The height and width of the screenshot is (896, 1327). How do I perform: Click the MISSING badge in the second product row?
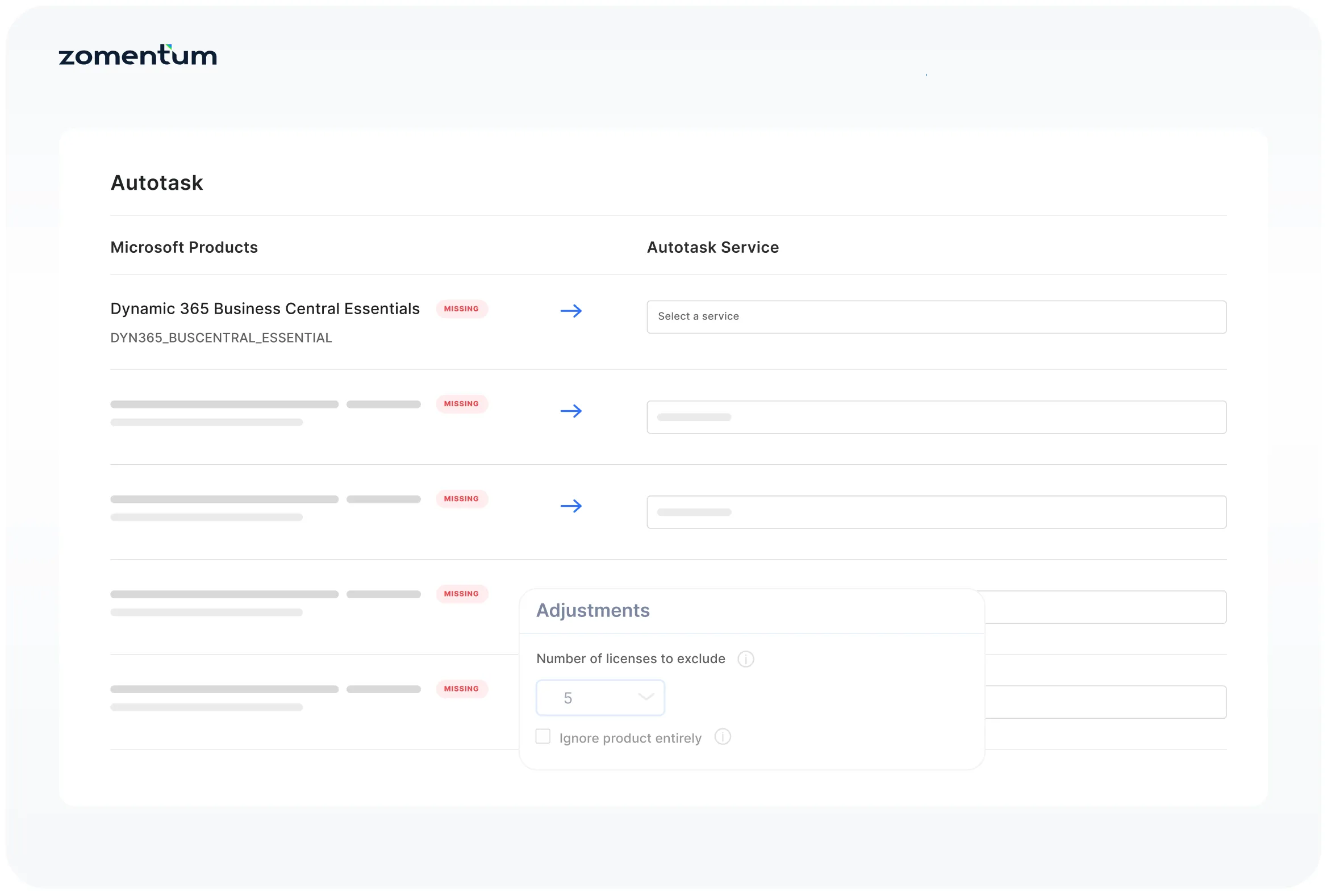[x=461, y=404]
